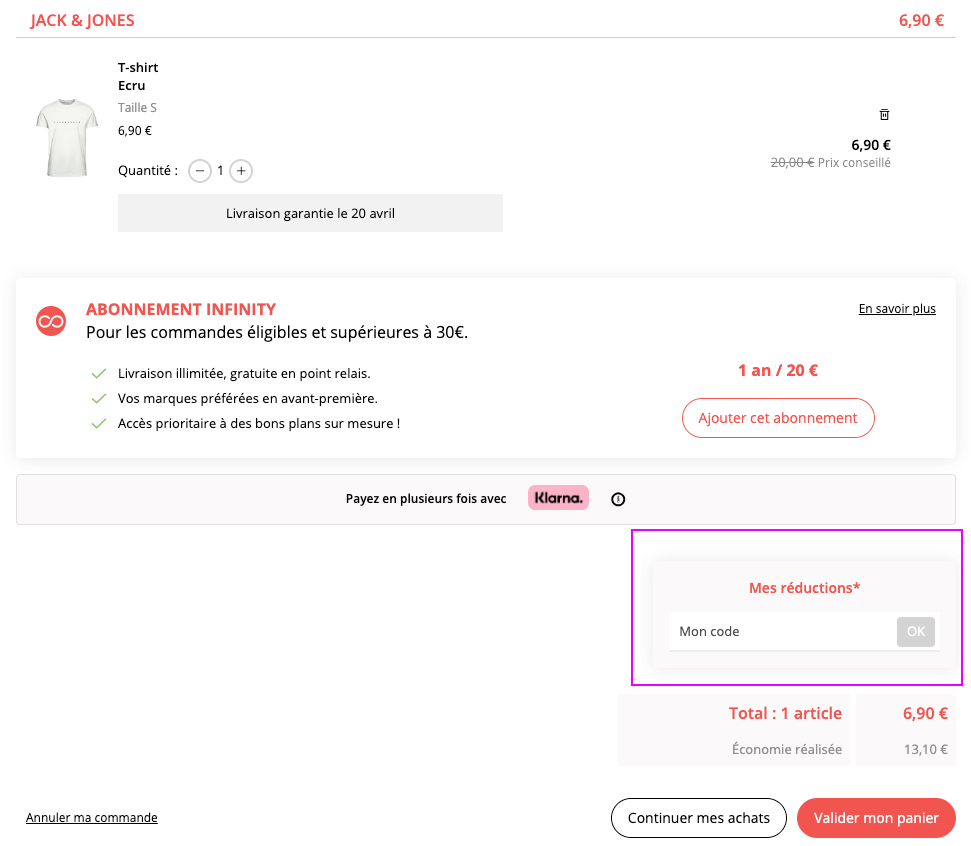Click 'Vos marques préférées en avant-première.' line

(x=248, y=398)
